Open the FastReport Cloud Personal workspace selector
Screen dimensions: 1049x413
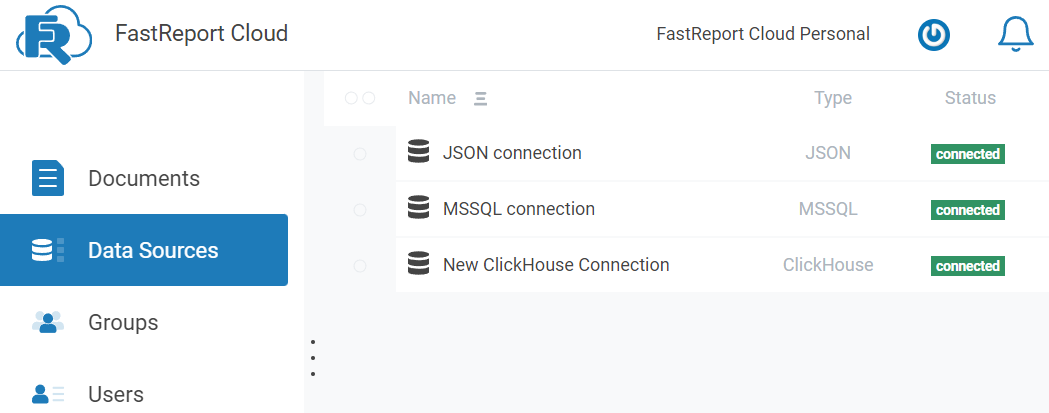pyautogui.click(x=762, y=34)
